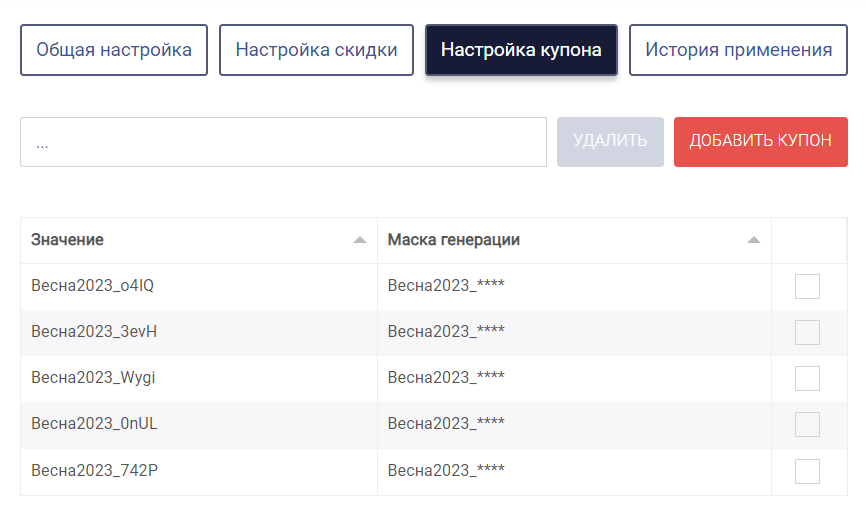The width and height of the screenshot is (866, 518).
Task: Enable the checkbox for Весна2023_742P
Action: click(807, 471)
